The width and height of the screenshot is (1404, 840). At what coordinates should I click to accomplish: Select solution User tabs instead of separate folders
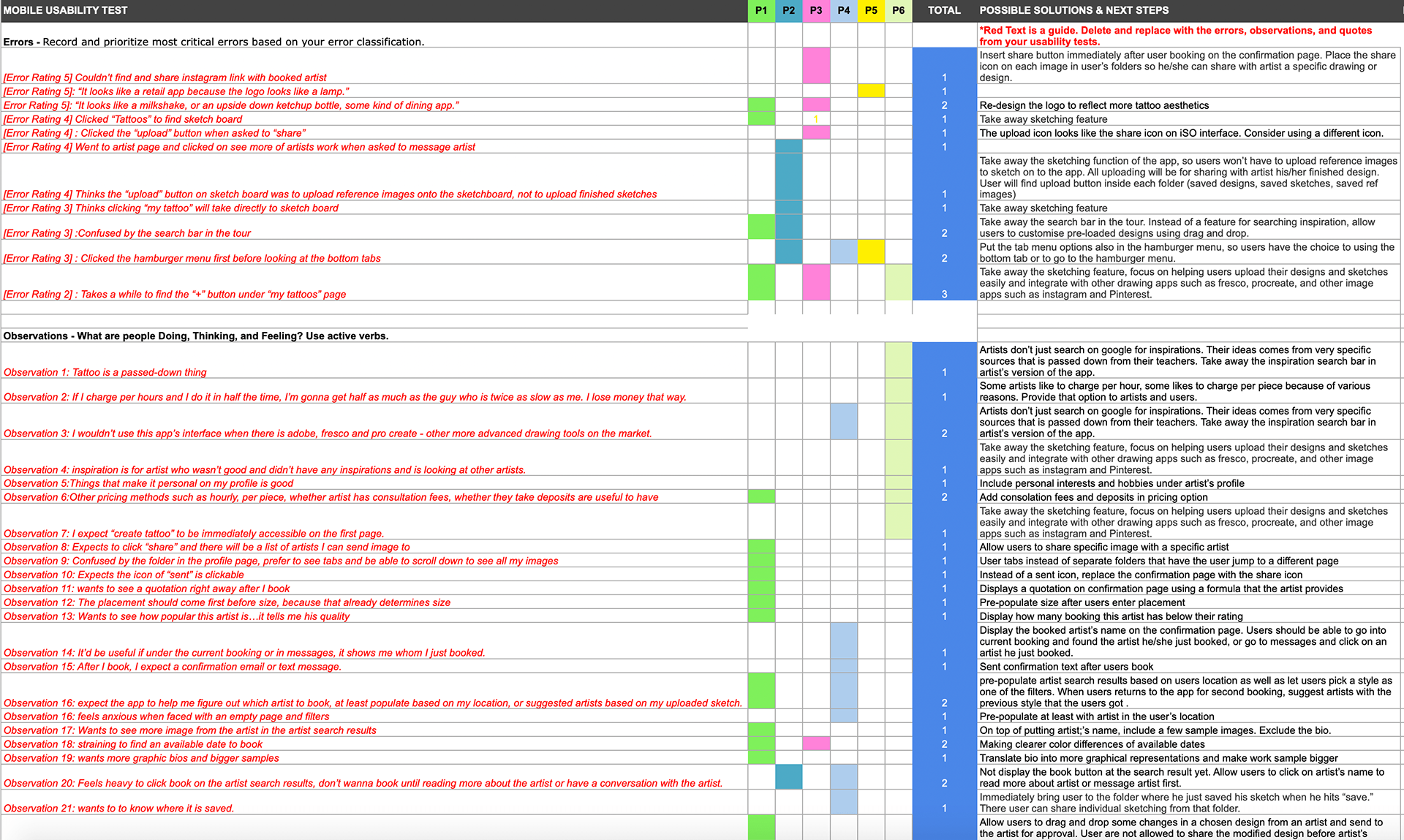pos(1190,561)
